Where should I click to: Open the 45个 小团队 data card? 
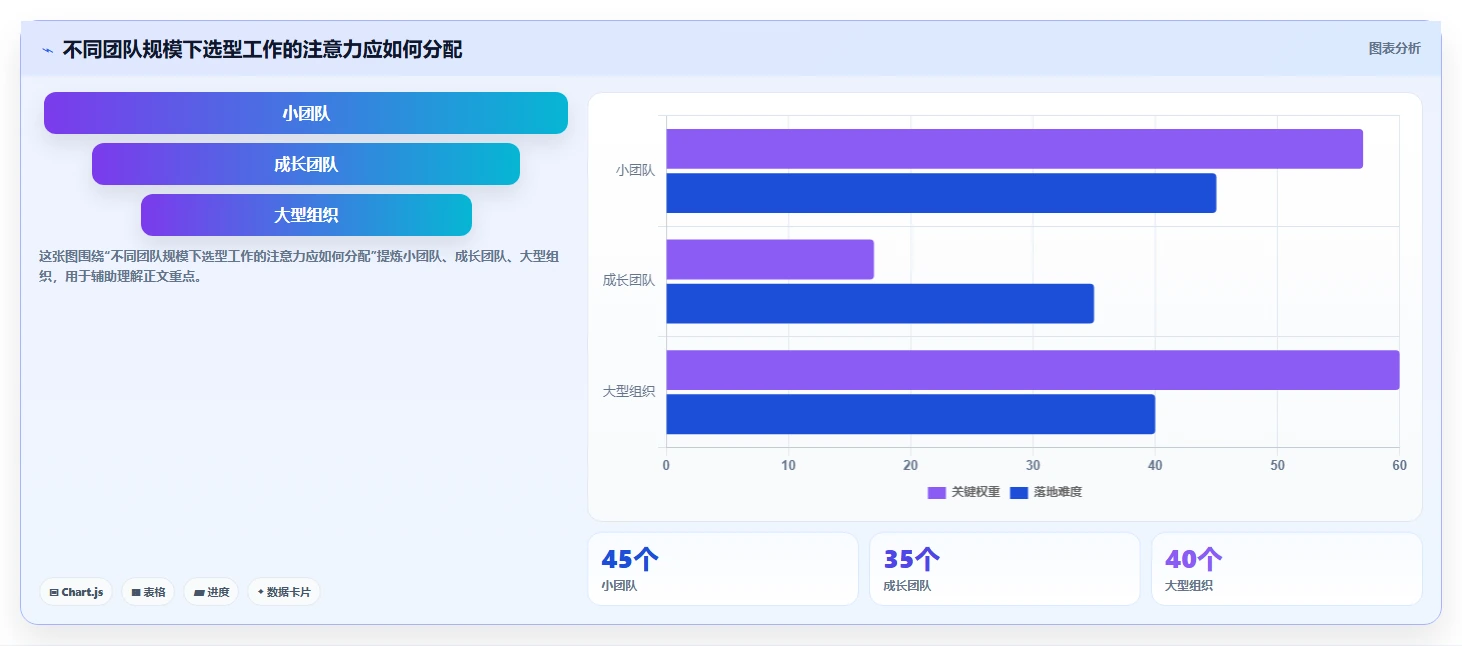[x=723, y=569]
